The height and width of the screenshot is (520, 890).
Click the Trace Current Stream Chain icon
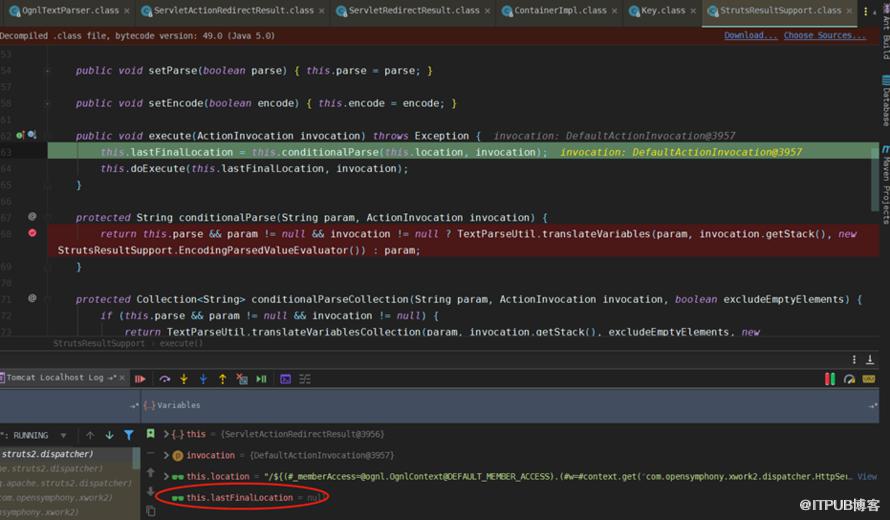tap(305, 379)
